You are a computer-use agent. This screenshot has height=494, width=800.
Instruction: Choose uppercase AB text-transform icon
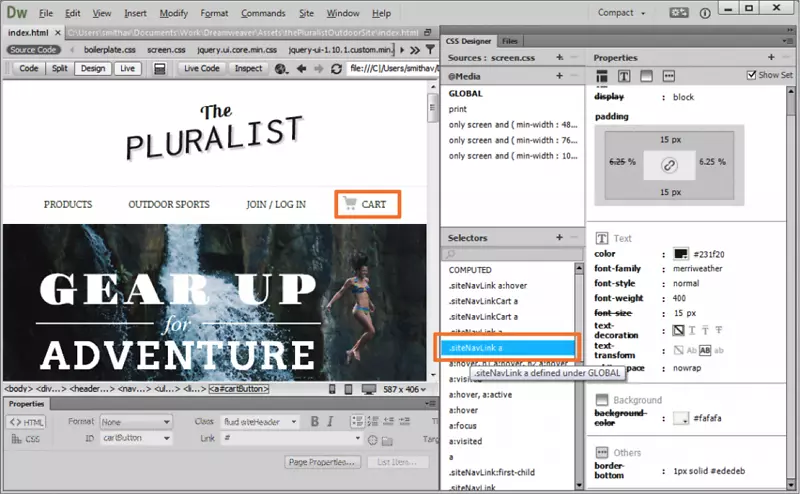705,350
